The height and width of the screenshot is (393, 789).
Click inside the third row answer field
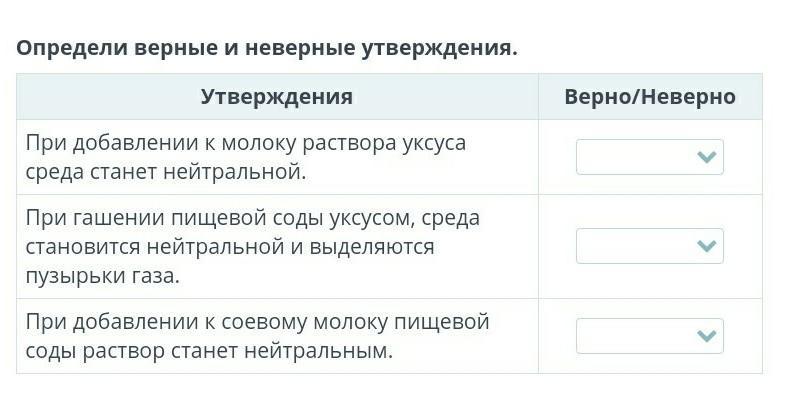point(637,336)
